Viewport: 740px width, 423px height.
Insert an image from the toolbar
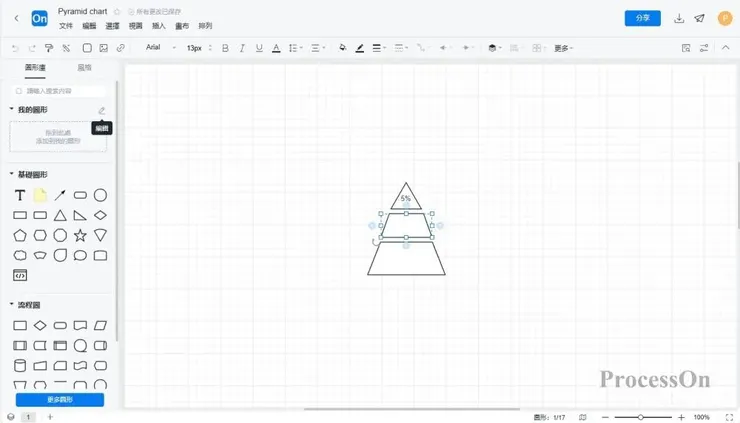104,48
